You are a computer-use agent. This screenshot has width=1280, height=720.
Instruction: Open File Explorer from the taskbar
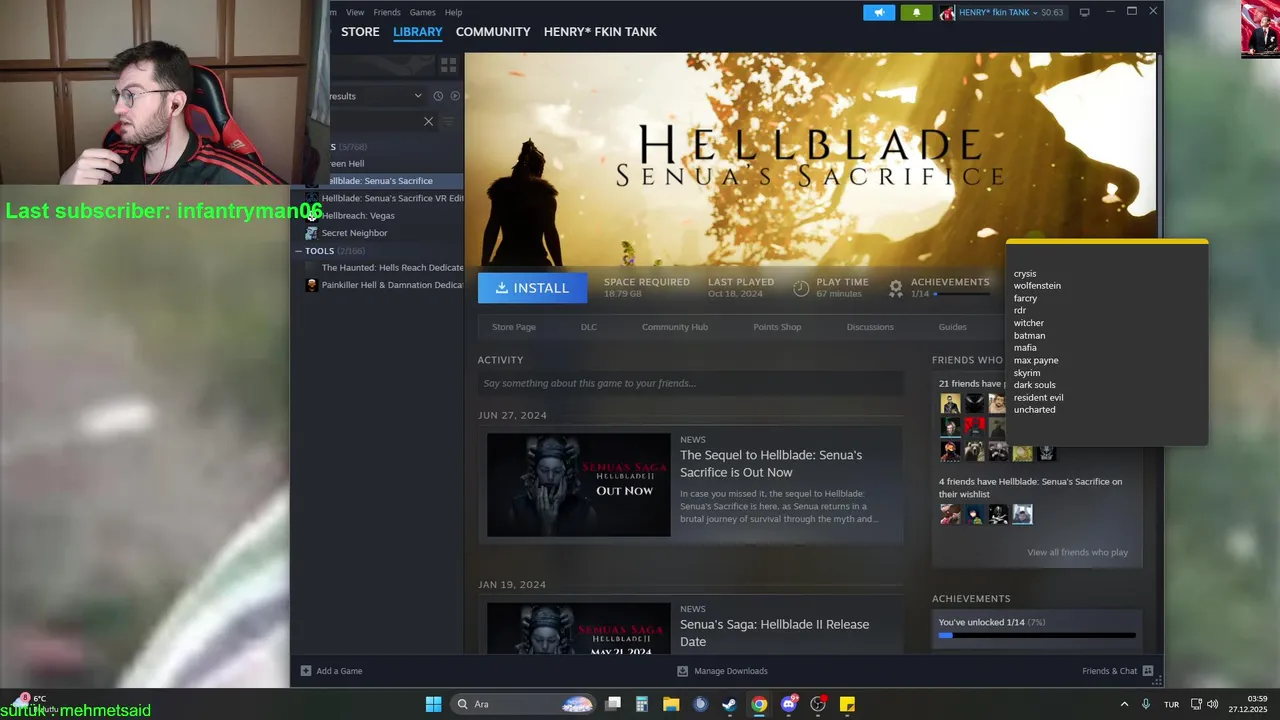pyautogui.click(x=671, y=704)
